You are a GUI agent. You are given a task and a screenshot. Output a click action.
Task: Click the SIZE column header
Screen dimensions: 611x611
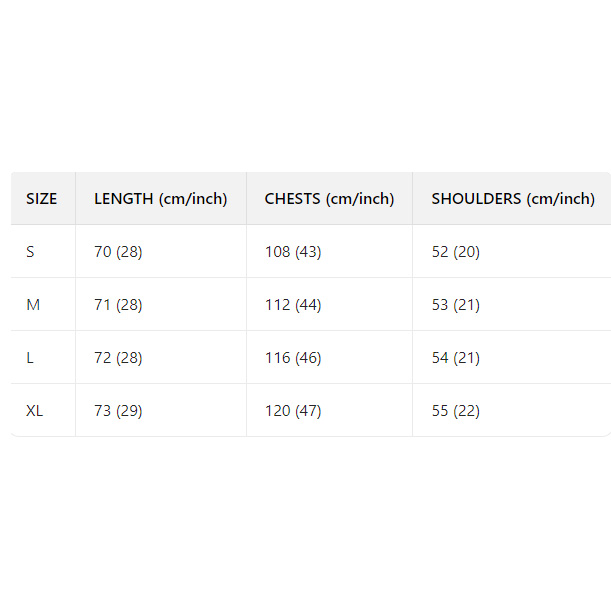[42, 199]
